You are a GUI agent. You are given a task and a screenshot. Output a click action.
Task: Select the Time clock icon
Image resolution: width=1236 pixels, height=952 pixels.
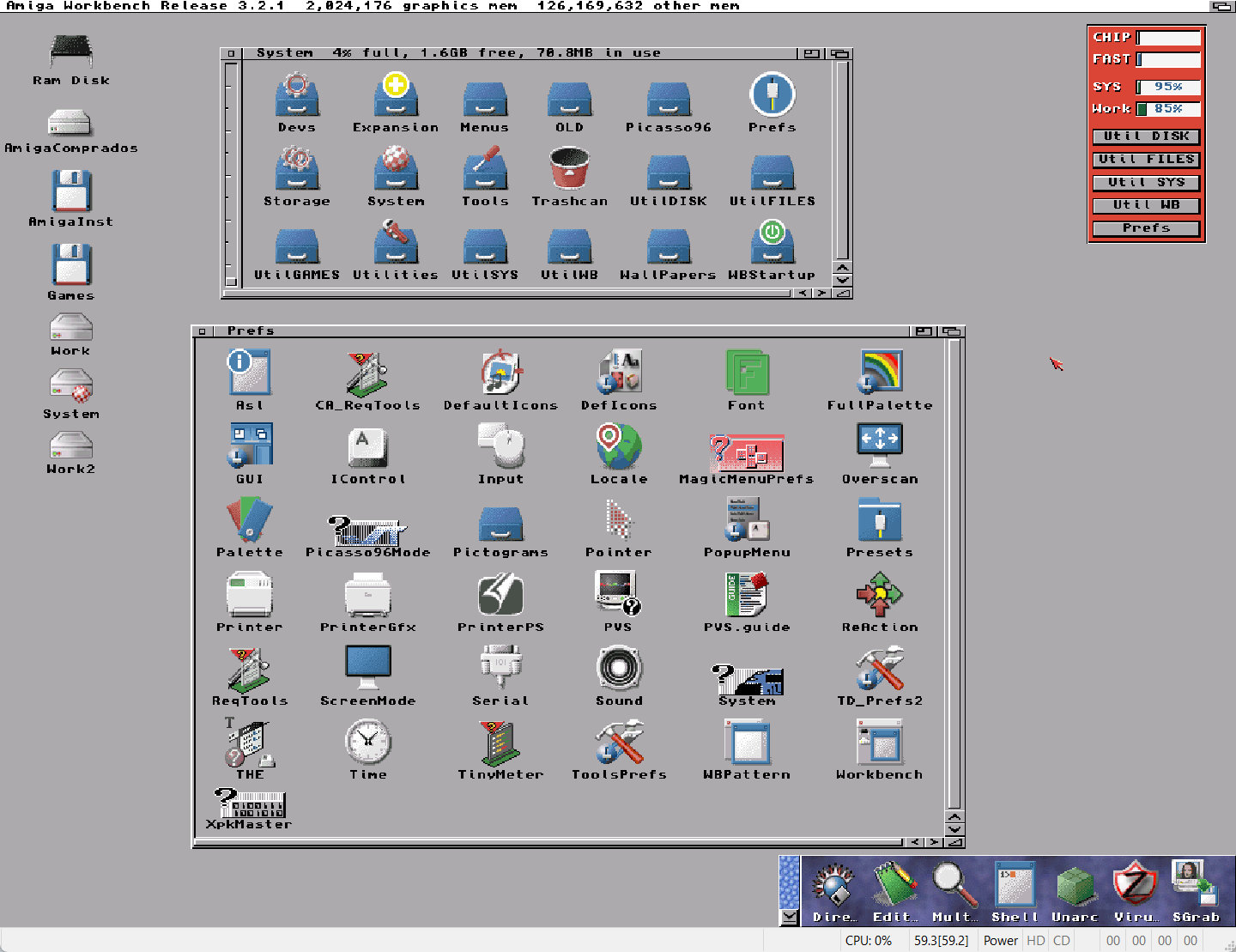pyautogui.click(x=367, y=742)
